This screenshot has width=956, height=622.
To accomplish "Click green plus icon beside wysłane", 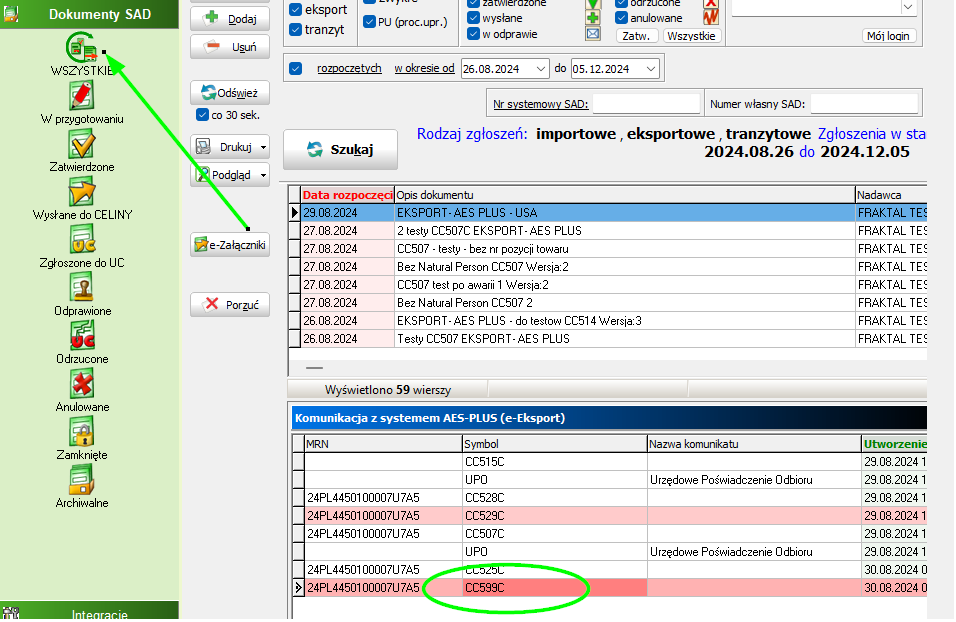I will [593, 18].
